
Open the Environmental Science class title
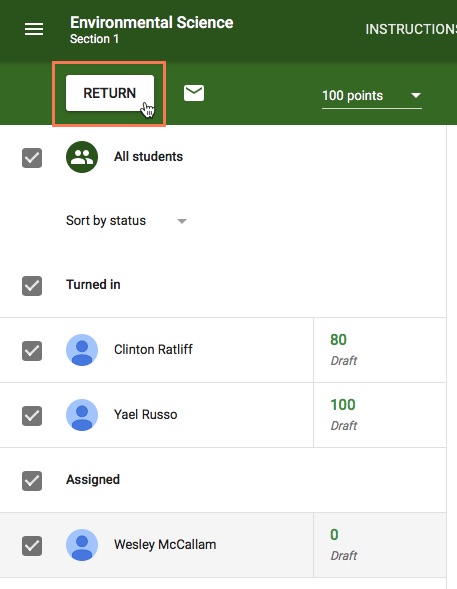pos(151,23)
